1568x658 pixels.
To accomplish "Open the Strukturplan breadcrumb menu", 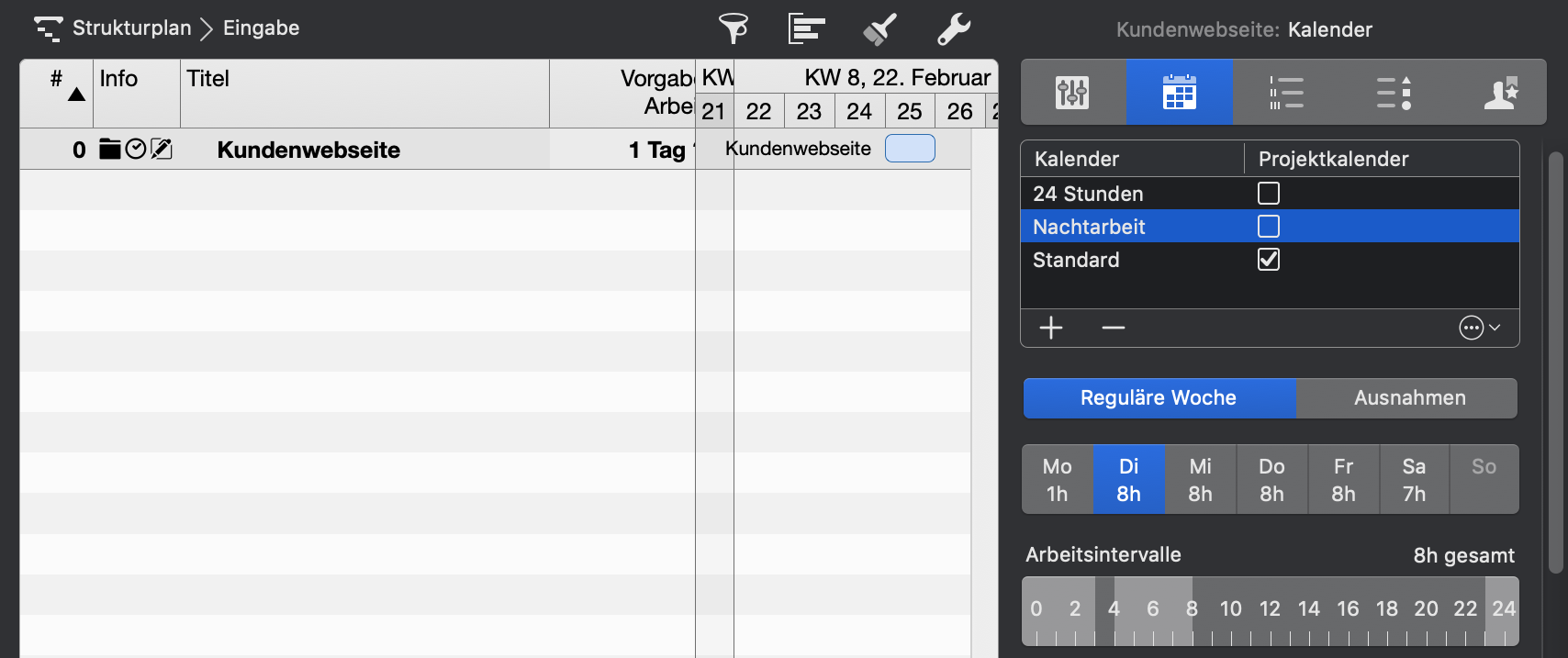I will tap(124, 28).
